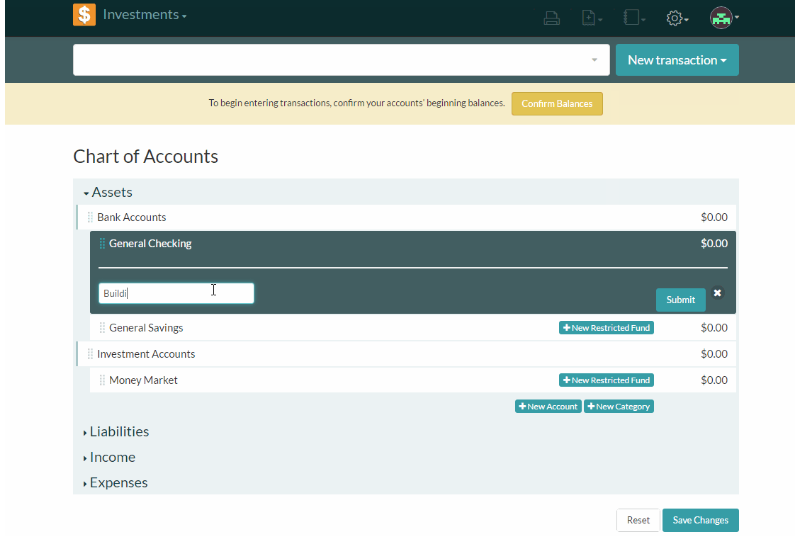Open the settings gear menu

[x=677, y=18]
